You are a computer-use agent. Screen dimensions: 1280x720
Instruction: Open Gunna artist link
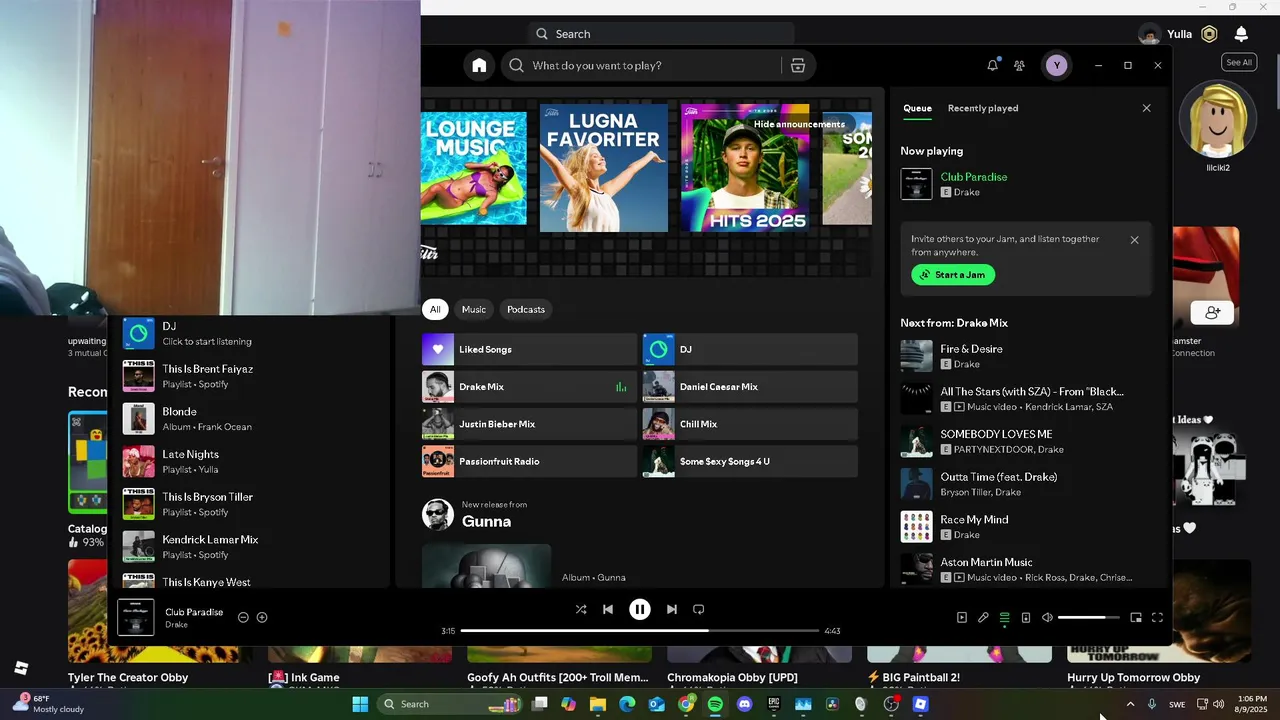click(x=486, y=522)
